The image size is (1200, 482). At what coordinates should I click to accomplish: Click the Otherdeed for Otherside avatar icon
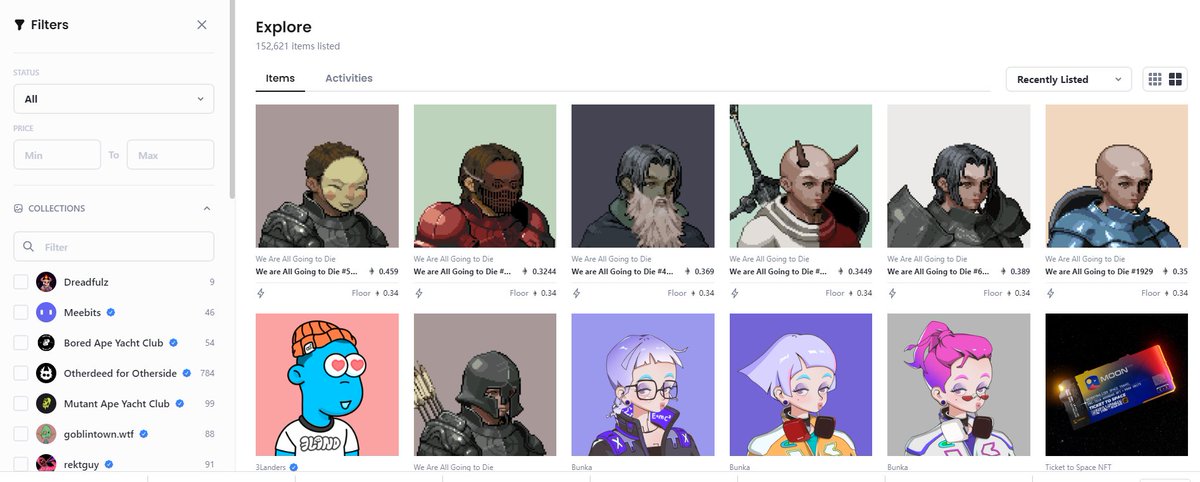[x=46, y=373]
